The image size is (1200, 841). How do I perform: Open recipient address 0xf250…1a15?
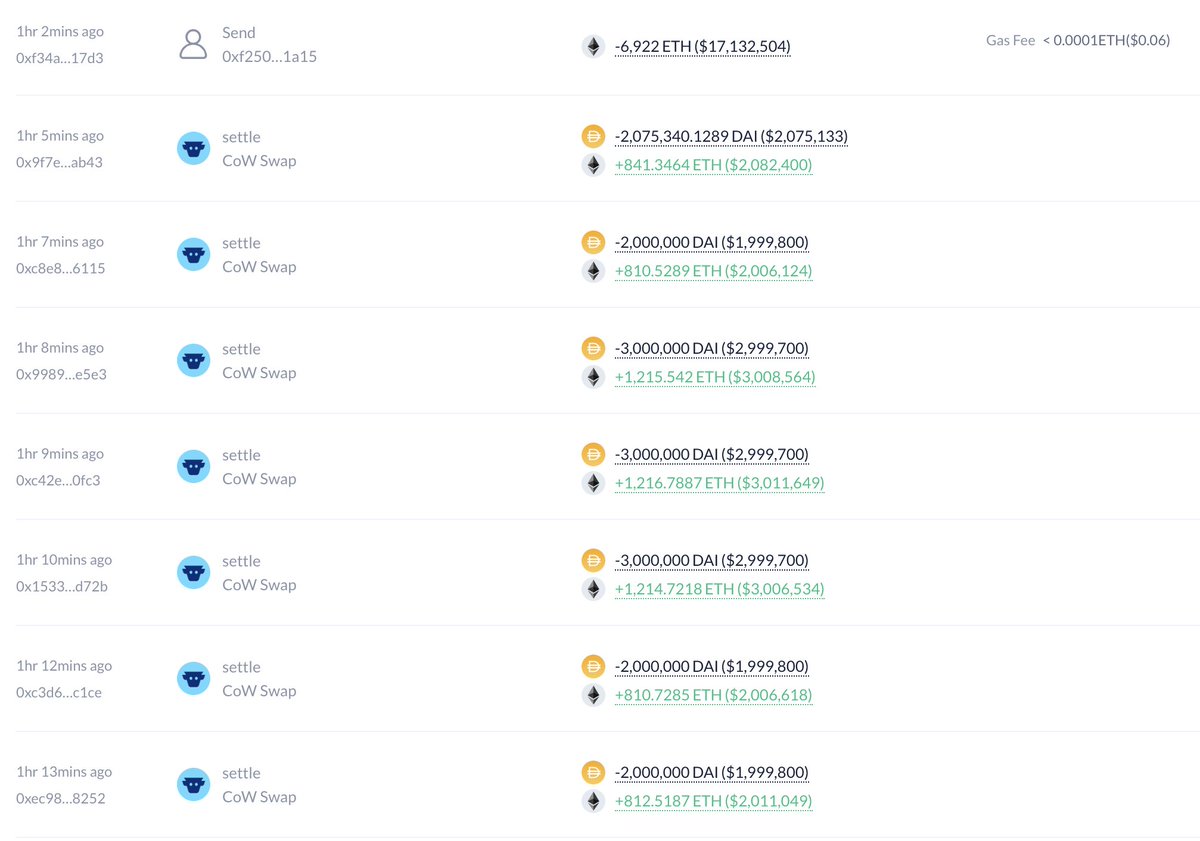(x=267, y=57)
